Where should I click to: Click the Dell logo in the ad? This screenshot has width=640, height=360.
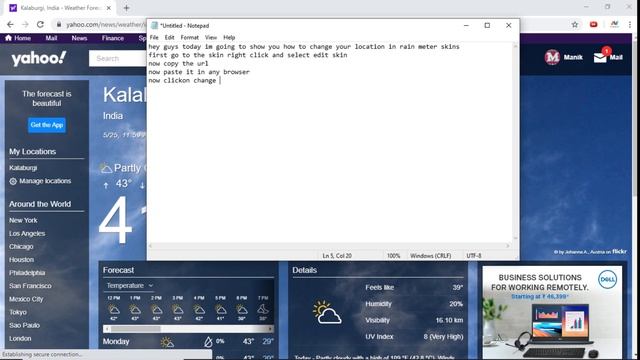(607, 280)
